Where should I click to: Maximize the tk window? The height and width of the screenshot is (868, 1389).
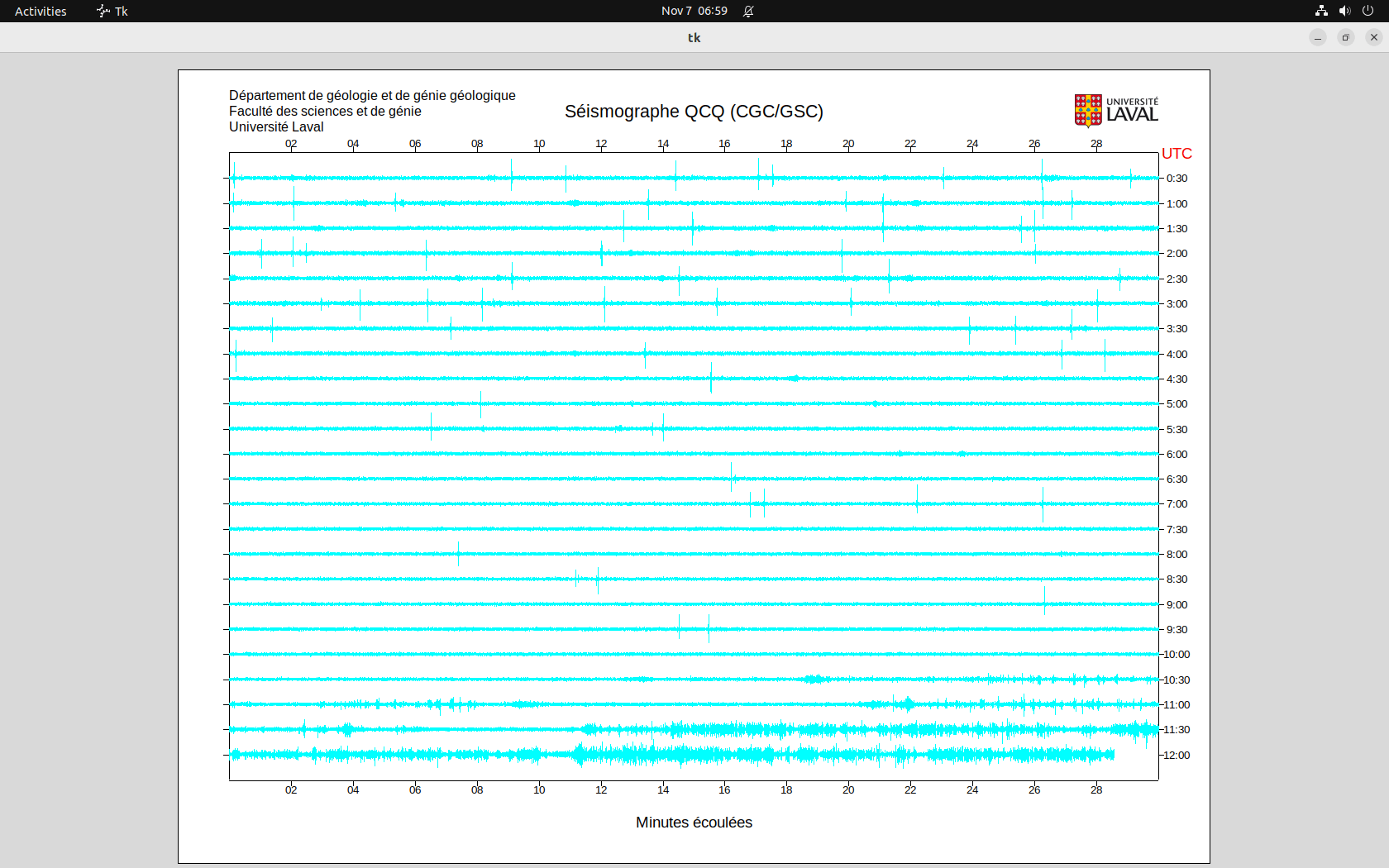coord(1346,37)
